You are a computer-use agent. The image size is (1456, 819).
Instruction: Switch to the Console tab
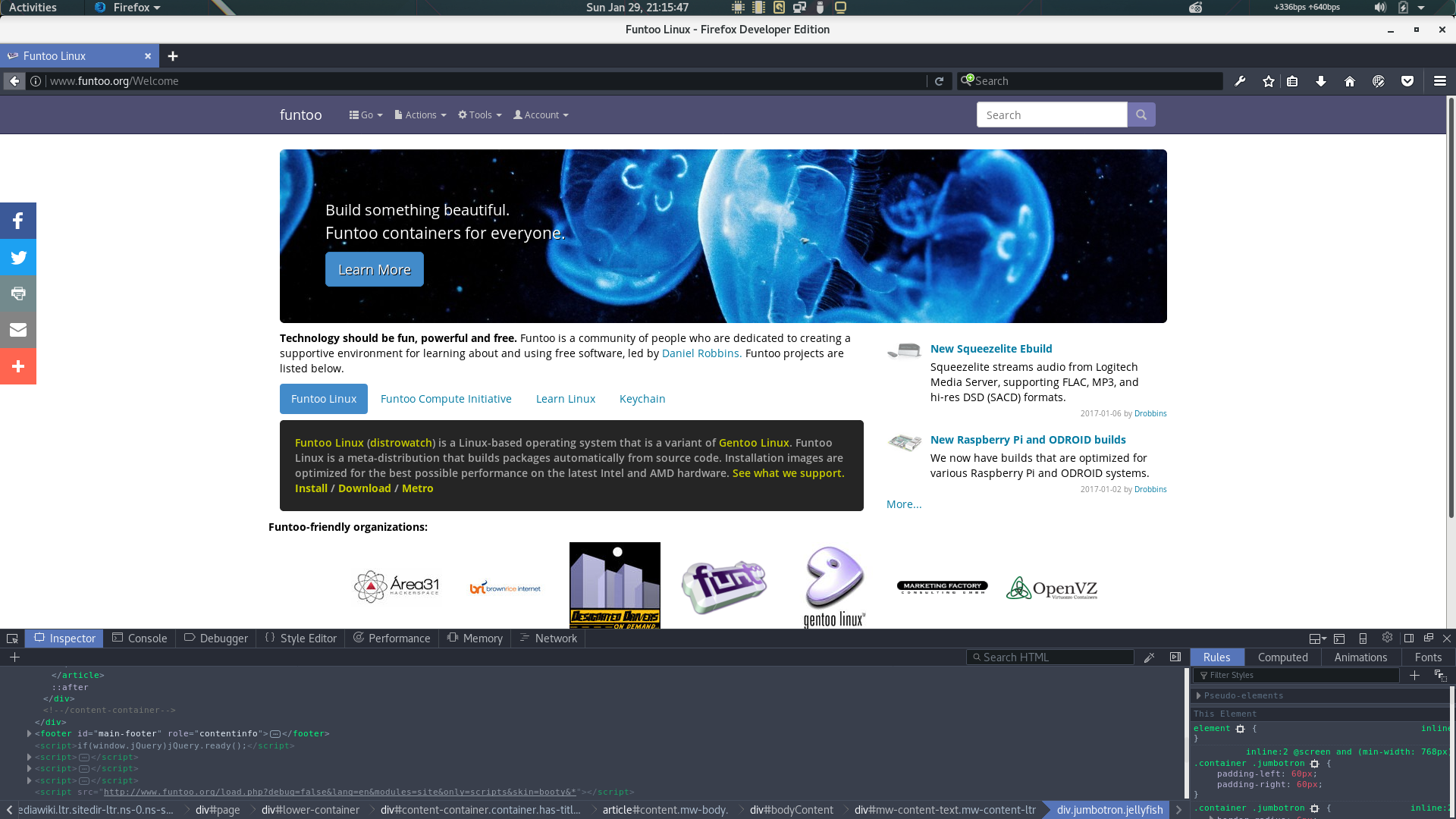(140, 639)
